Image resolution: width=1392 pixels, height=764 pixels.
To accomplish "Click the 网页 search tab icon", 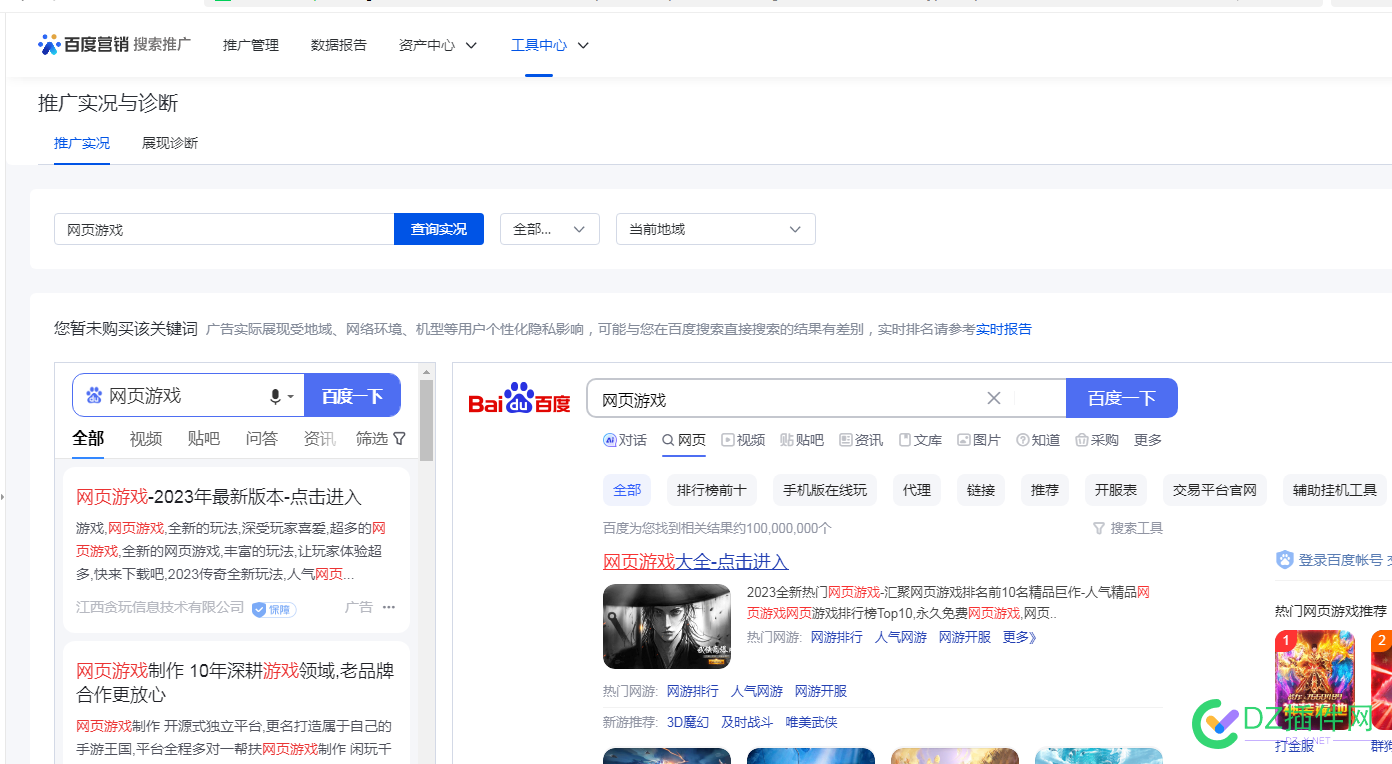I will [x=668, y=440].
